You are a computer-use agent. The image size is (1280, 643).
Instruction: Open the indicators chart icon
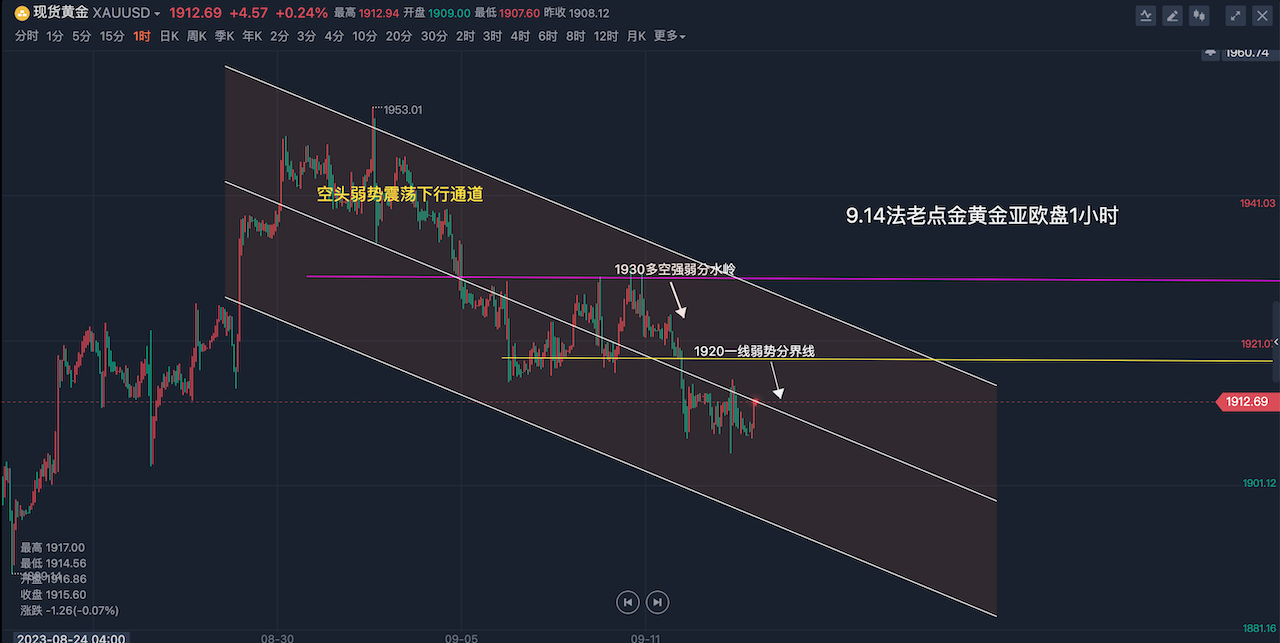pyautogui.click(x=1146, y=15)
